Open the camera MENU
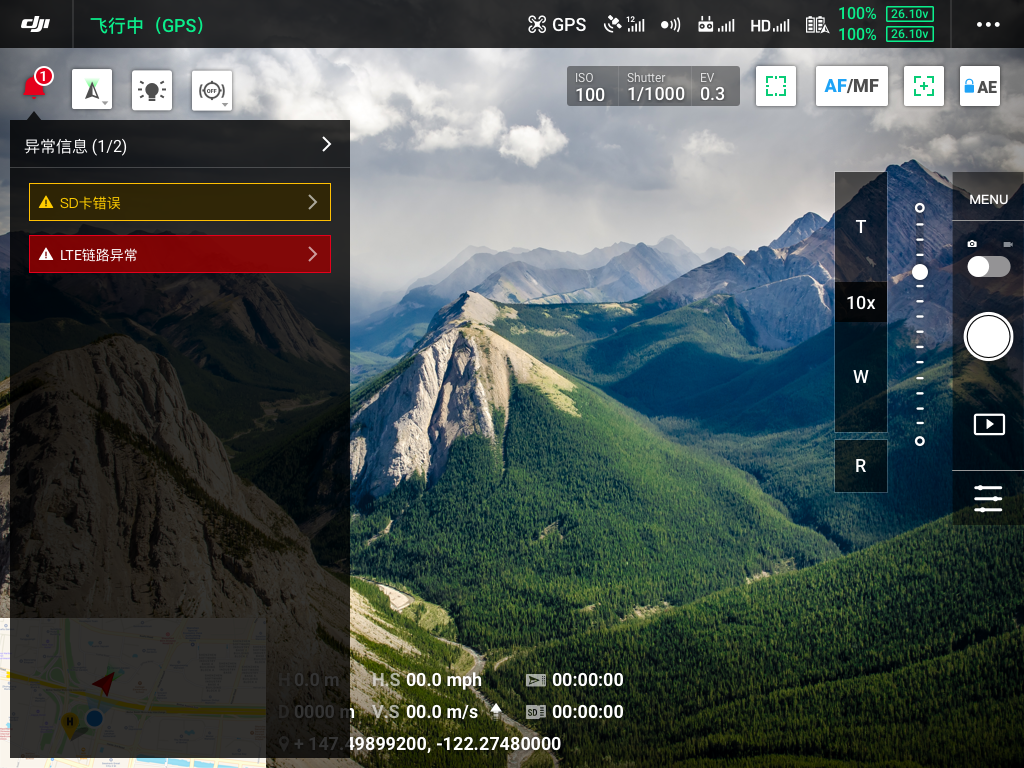The height and width of the screenshot is (768, 1024). pyautogui.click(x=988, y=199)
